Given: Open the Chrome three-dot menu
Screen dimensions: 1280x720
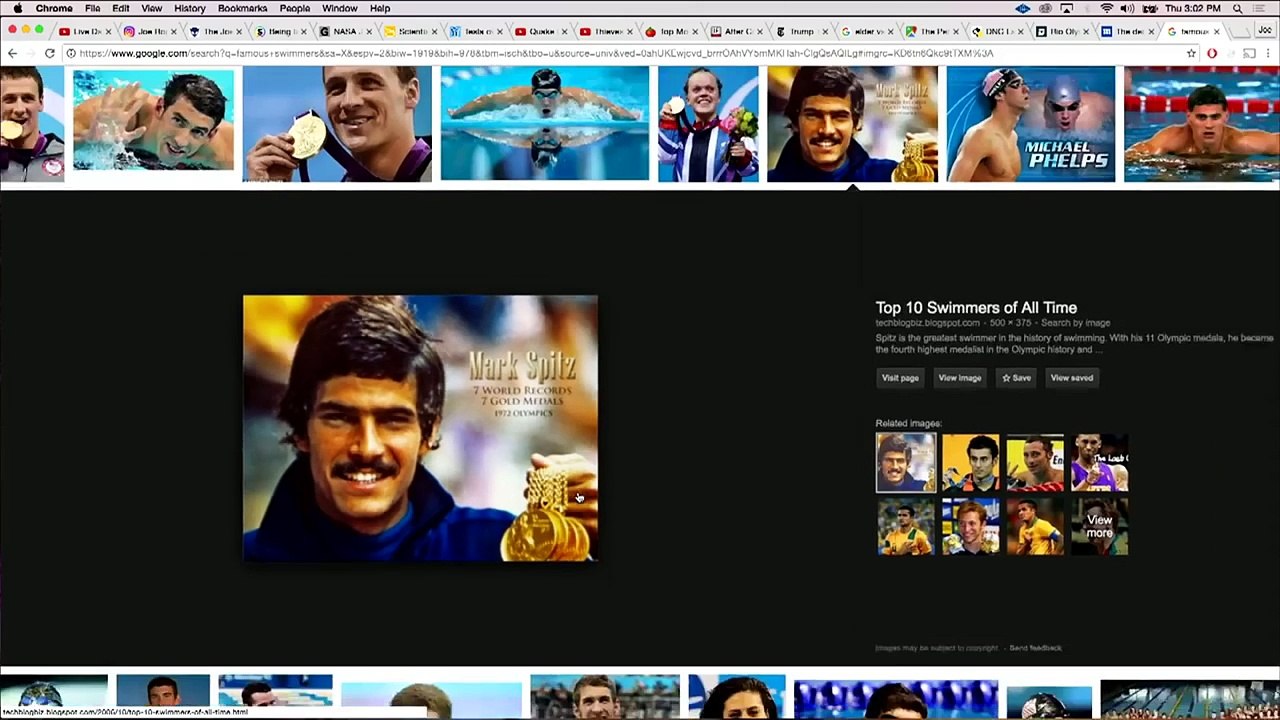Looking at the screenshot, I should point(1270,53).
